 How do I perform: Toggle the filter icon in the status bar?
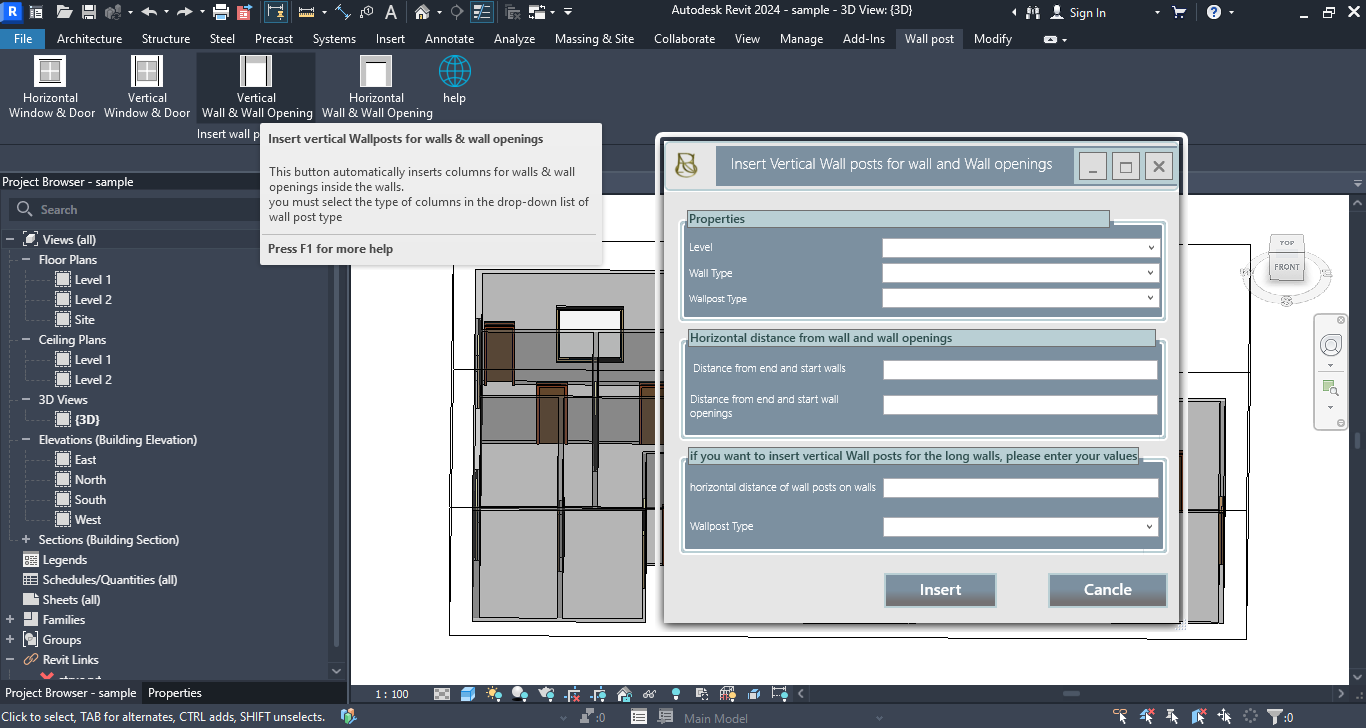1275,717
